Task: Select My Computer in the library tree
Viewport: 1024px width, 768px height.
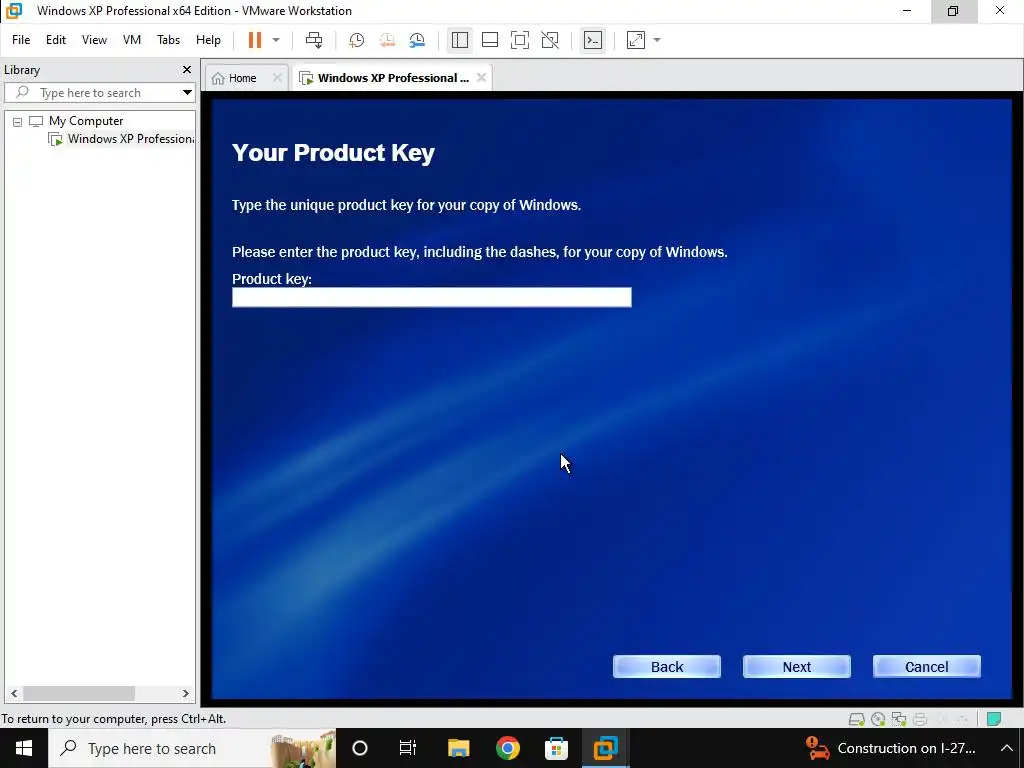Action: pyautogui.click(x=86, y=121)
